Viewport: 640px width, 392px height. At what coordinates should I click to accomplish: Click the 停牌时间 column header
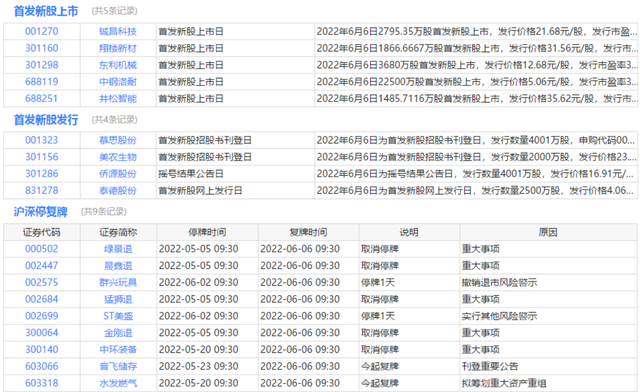(x=207, y=232)
